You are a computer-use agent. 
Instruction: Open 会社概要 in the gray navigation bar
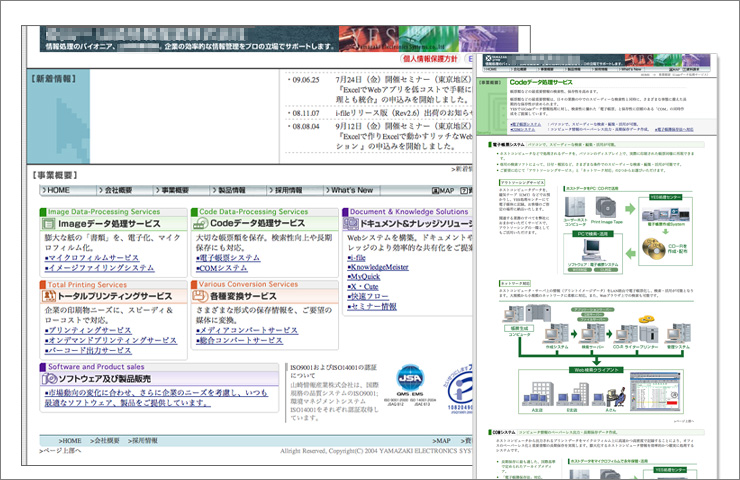click(x=115, y=190)
